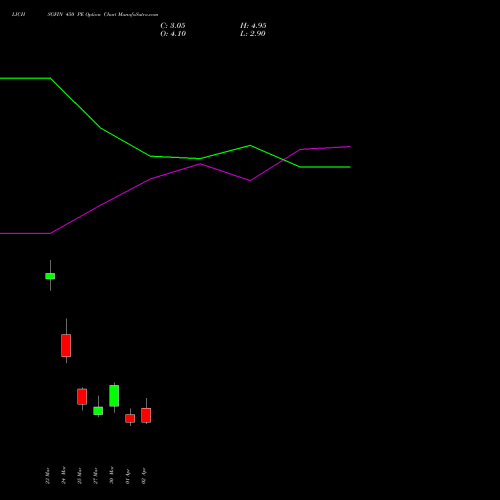Click the red candlestick for 01 Apr
The height and width of the screenshot is (500, 500).
click(130, 418)
